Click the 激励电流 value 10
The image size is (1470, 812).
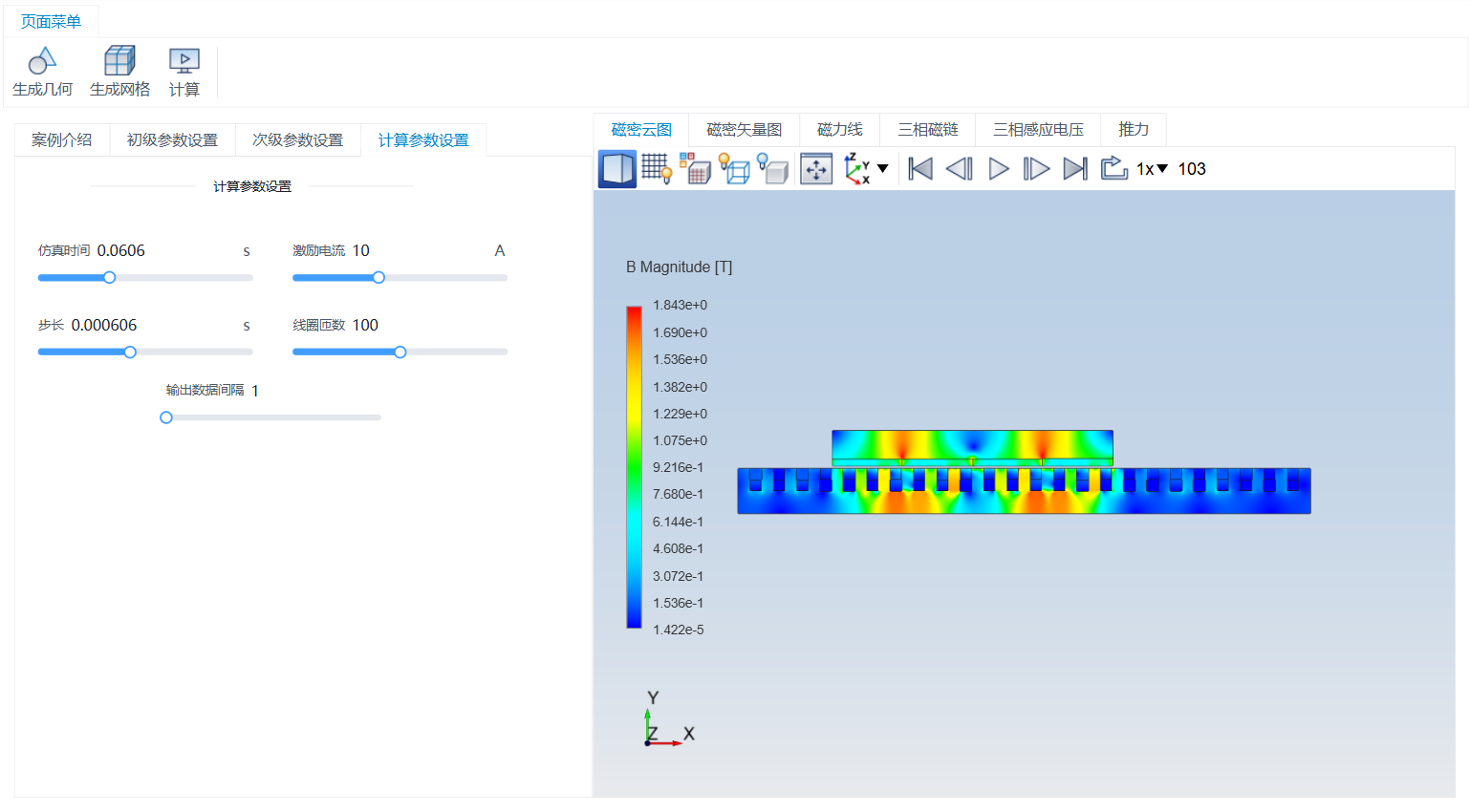360,250
